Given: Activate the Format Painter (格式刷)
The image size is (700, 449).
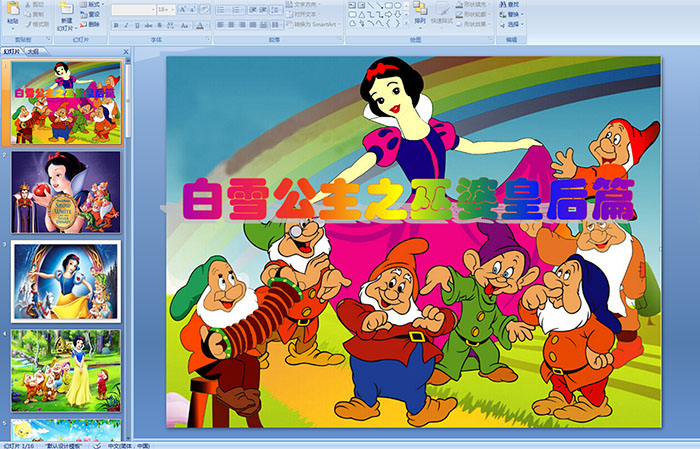Looking at the screenshot, I should click(37, 24).
